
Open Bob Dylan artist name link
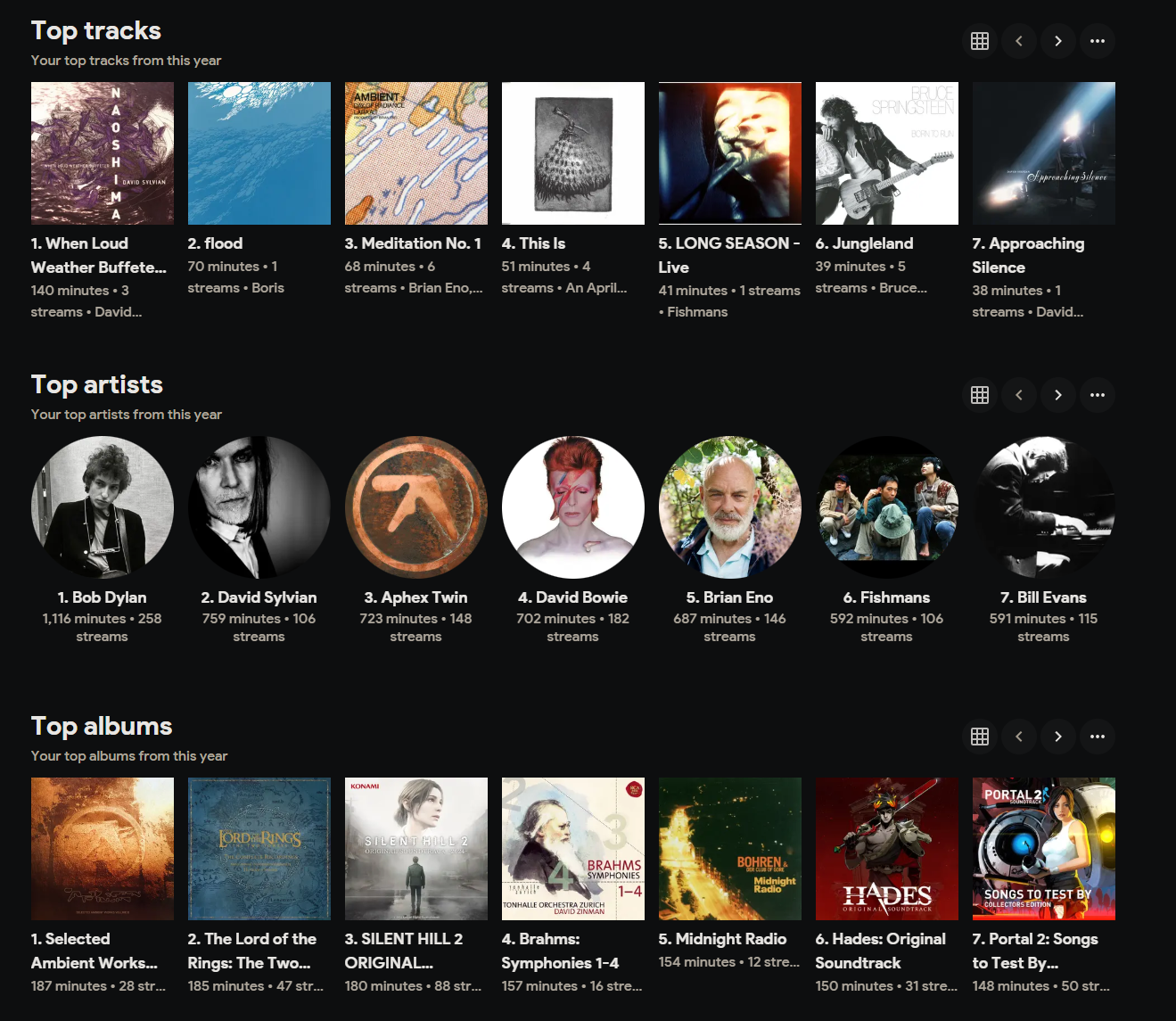[x=102, y=597]
